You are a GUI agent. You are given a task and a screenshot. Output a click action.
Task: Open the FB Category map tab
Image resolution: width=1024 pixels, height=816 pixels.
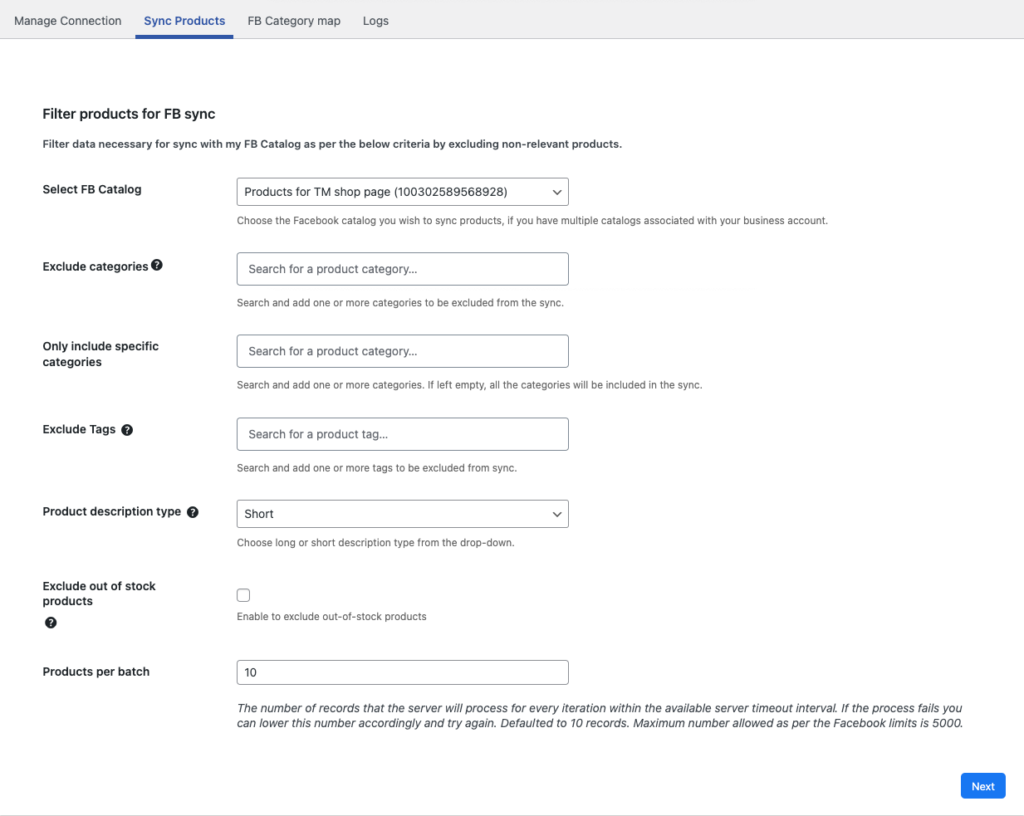[294, 20]
